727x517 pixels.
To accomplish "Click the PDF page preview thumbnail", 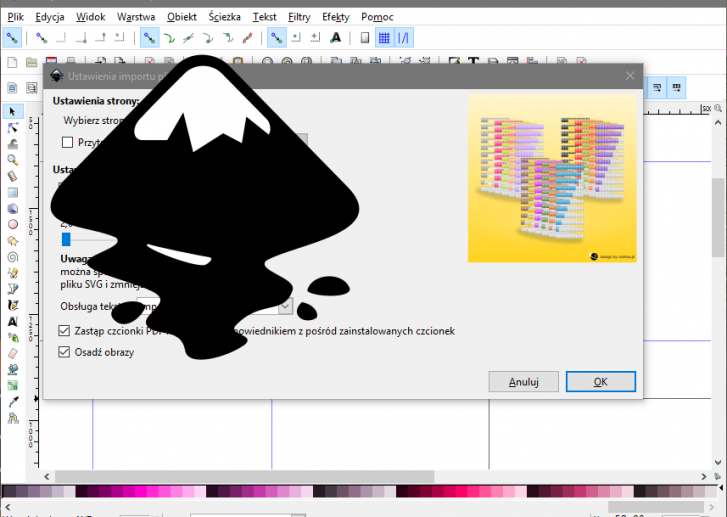I will pos(552,178).
